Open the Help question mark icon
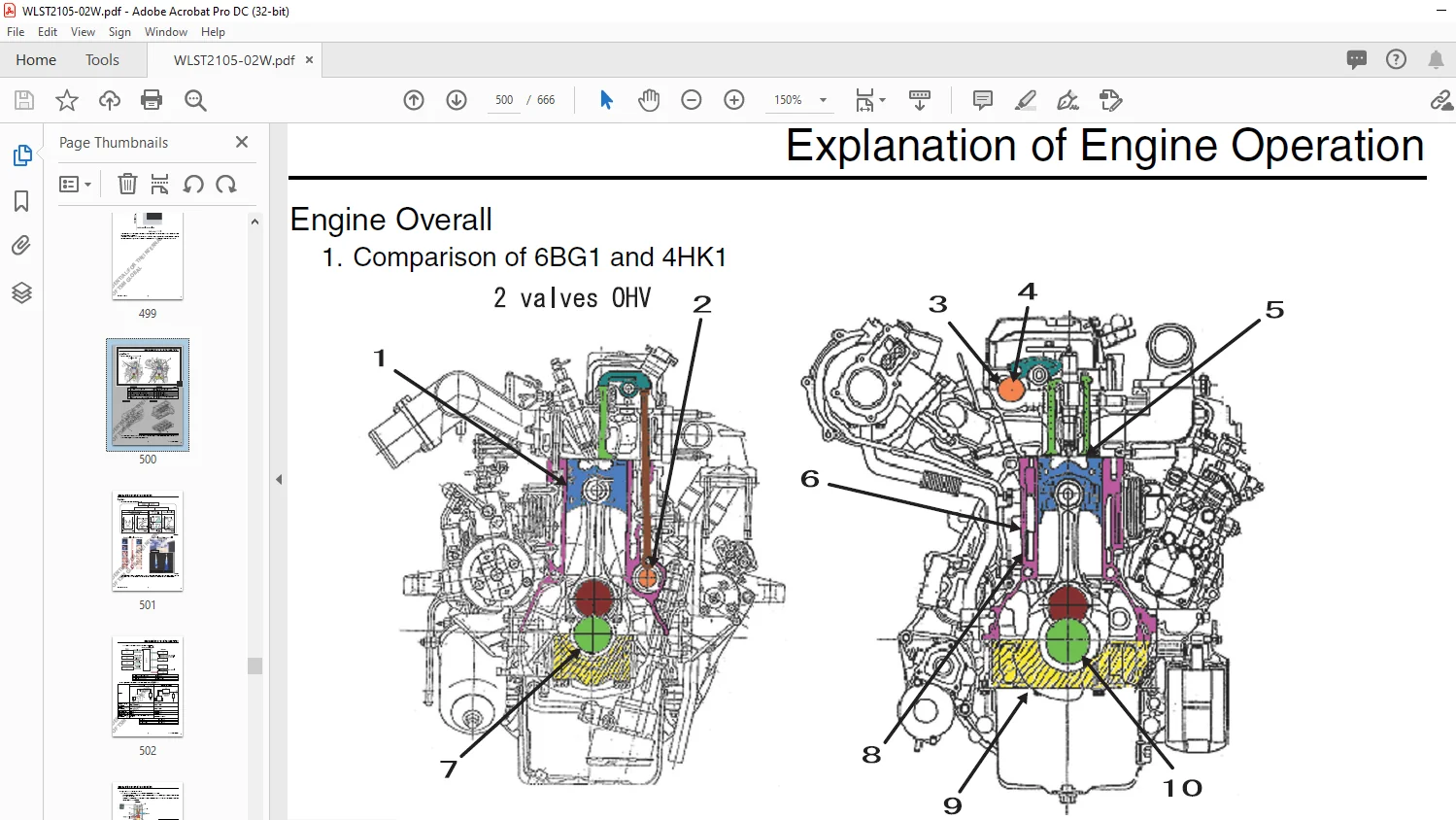The width and height of the screenshot is (1456, 820). point(1396,59)
